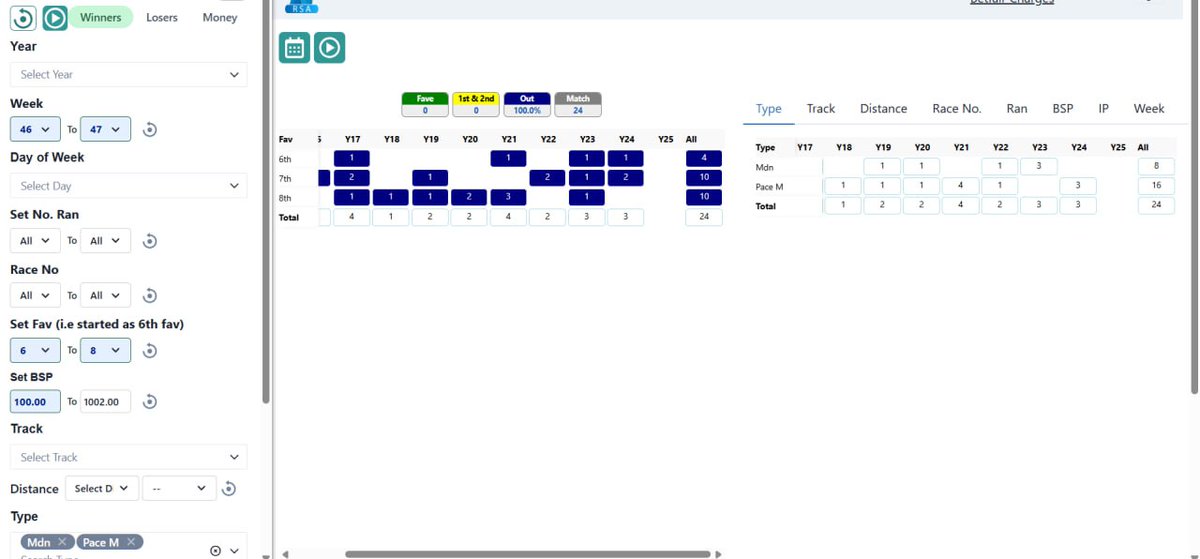Screen dimensions: 1200x559
Task: Click the left sidebar vertical scrollbar
Action: tap(265, 200)
